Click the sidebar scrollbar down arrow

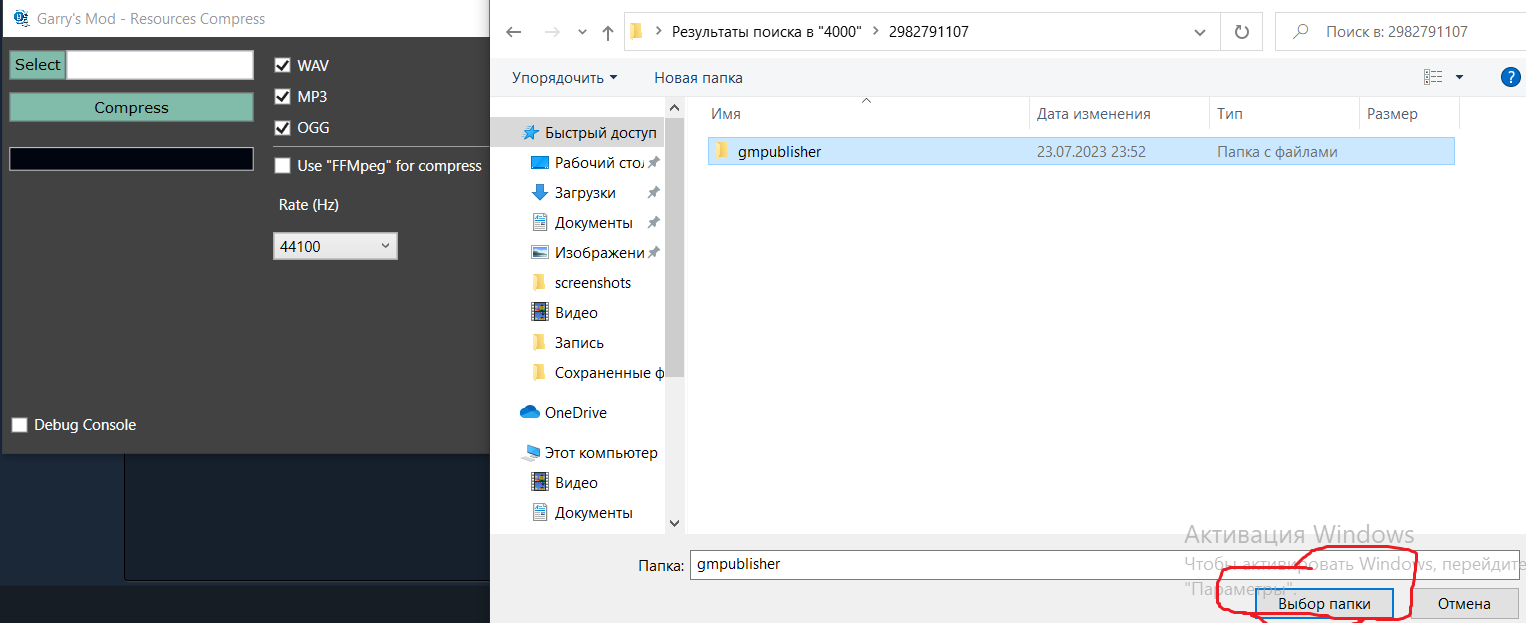click(674, 522)
